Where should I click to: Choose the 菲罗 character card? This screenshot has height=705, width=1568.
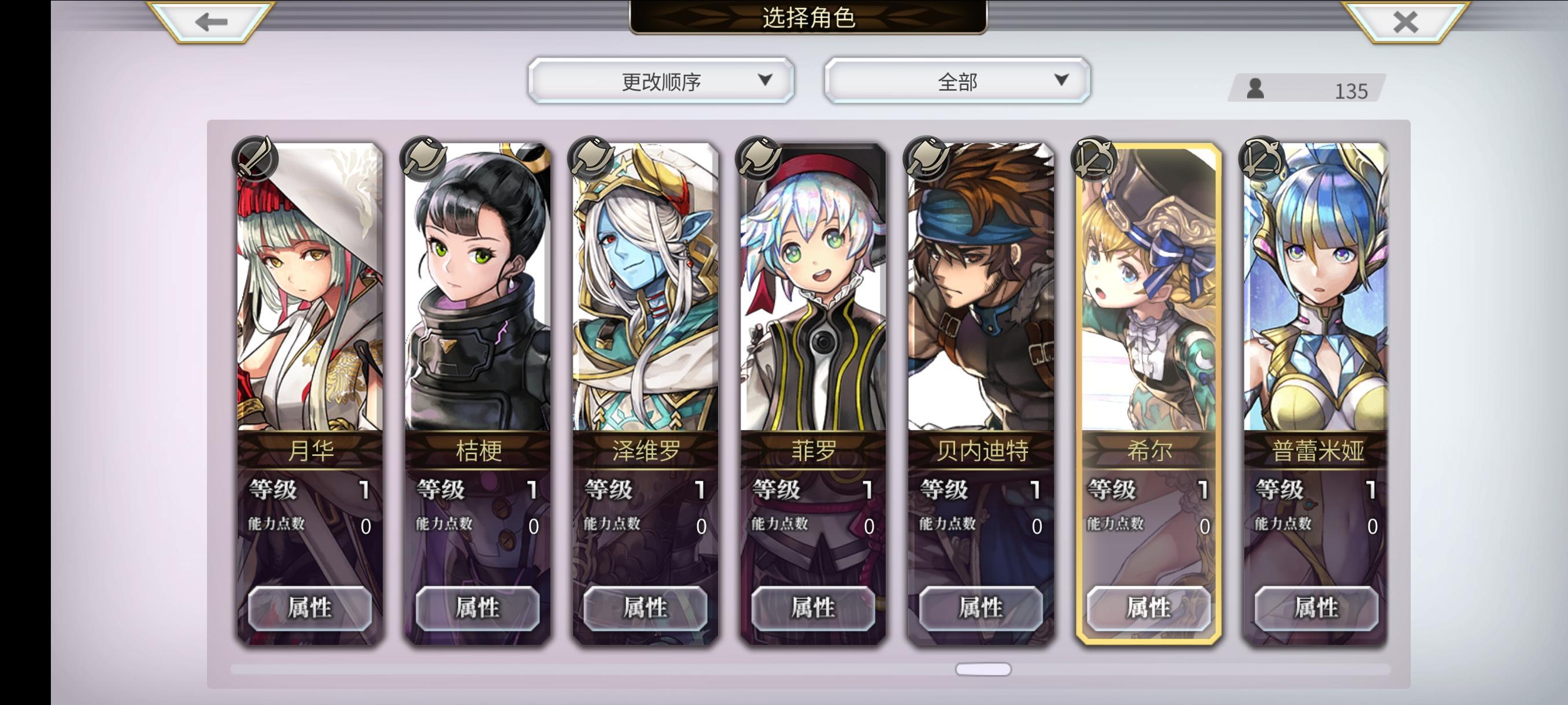pyautogui.click(x=812, y=394)
